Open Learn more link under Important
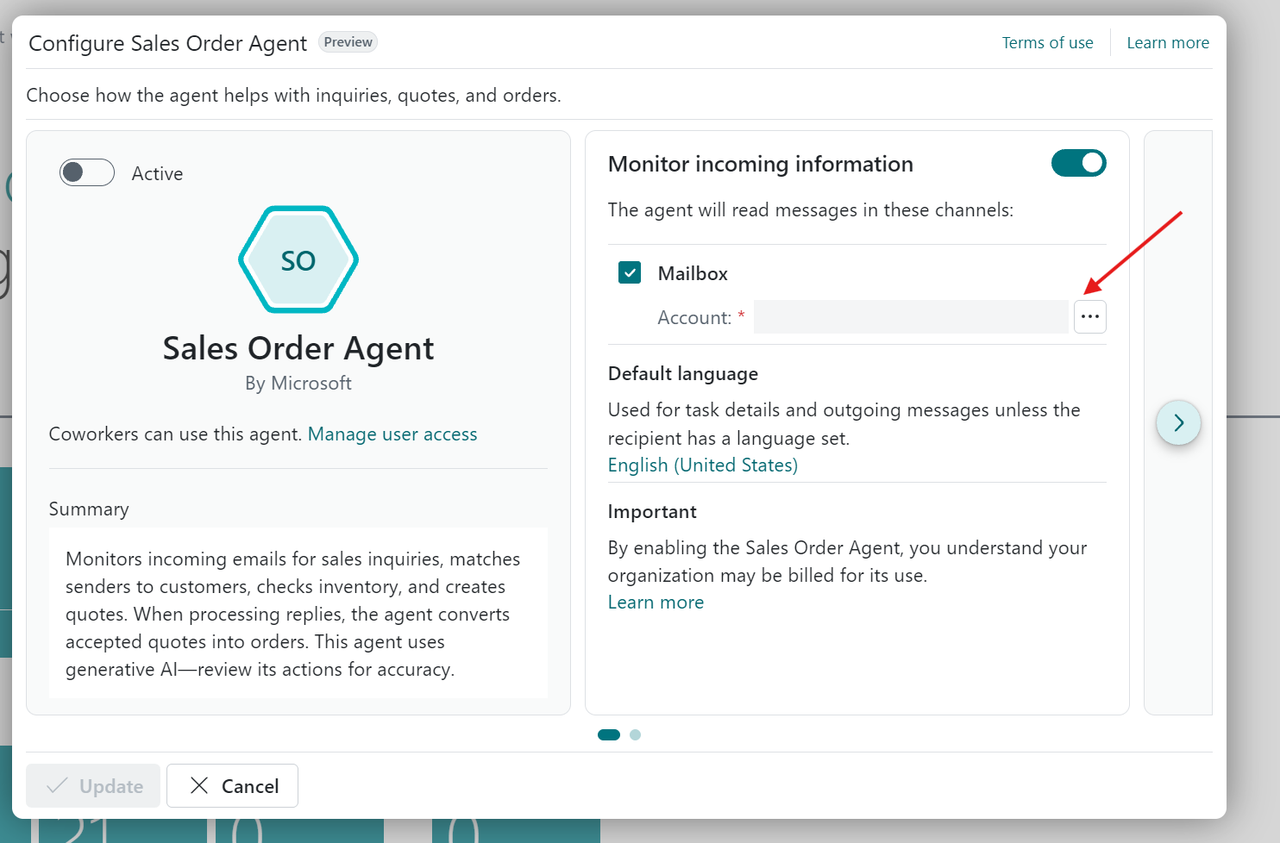1280x843 pixels. click(656, 602)
